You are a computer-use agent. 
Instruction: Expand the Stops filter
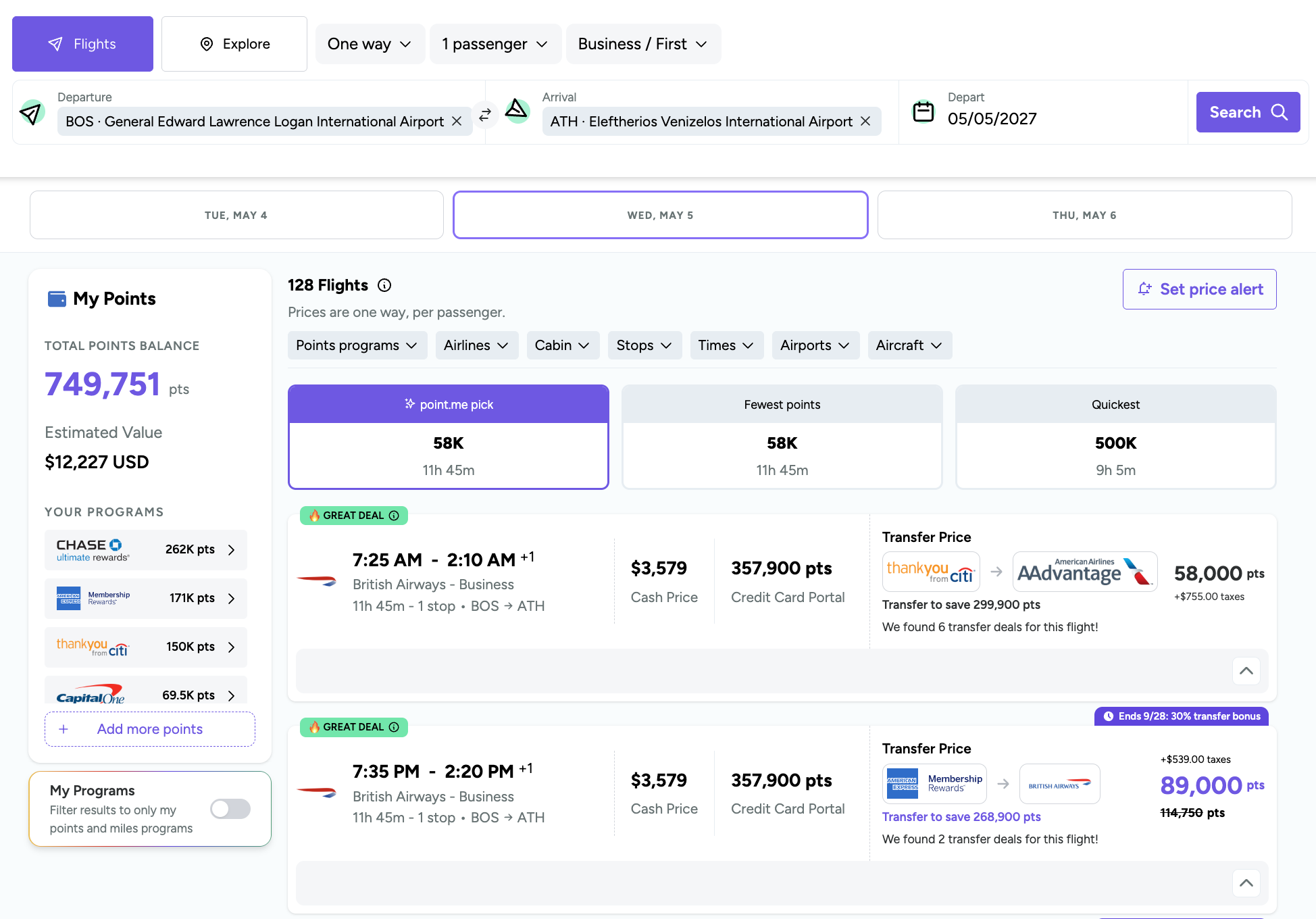coord(644,345)
